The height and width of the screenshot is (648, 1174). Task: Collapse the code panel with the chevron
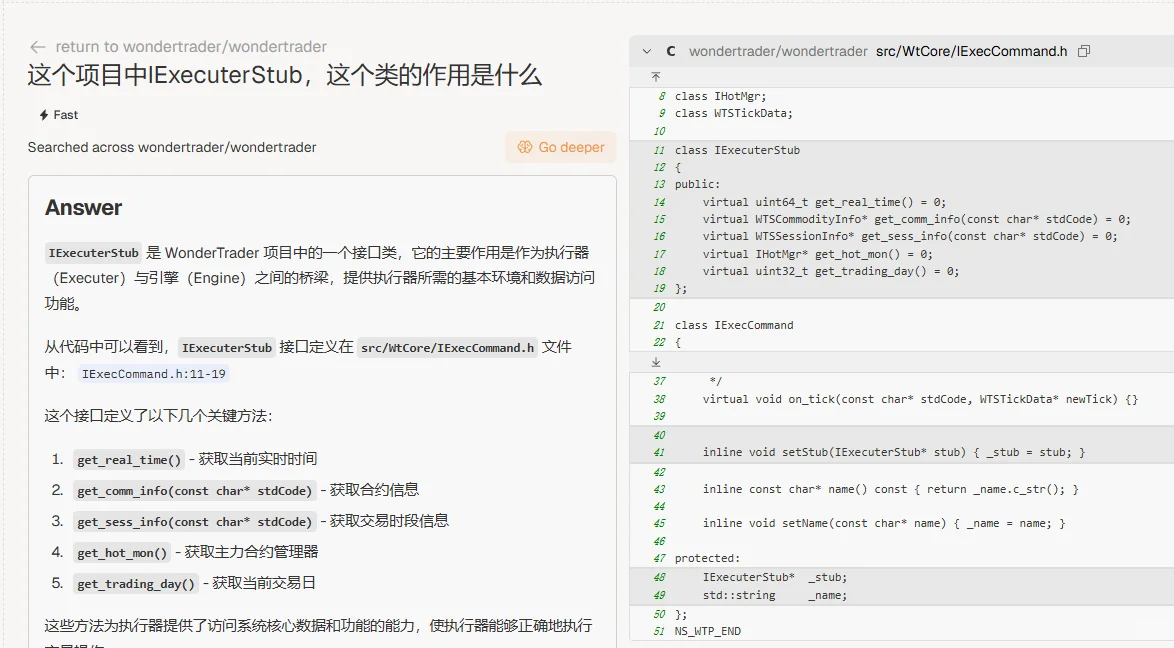tap(645, 51)
